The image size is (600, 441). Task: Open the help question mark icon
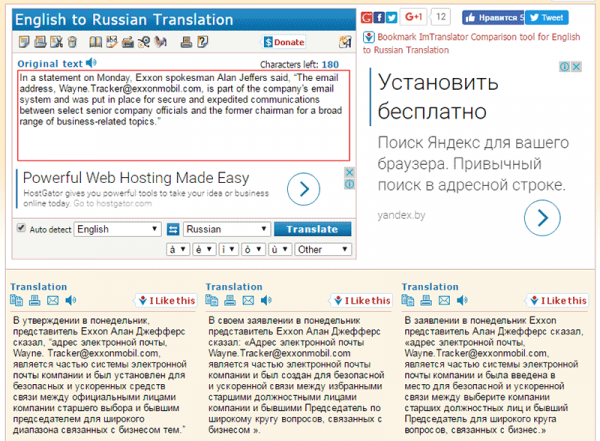pos(202,42)
